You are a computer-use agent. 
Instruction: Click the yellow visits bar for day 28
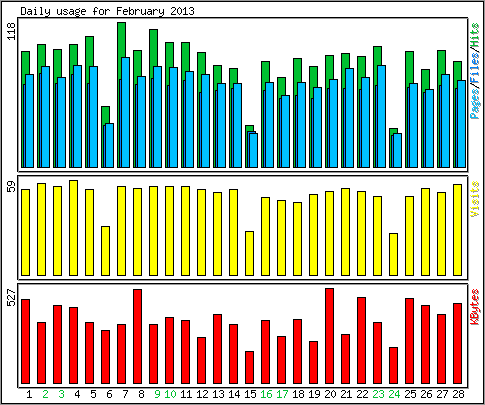457,230
